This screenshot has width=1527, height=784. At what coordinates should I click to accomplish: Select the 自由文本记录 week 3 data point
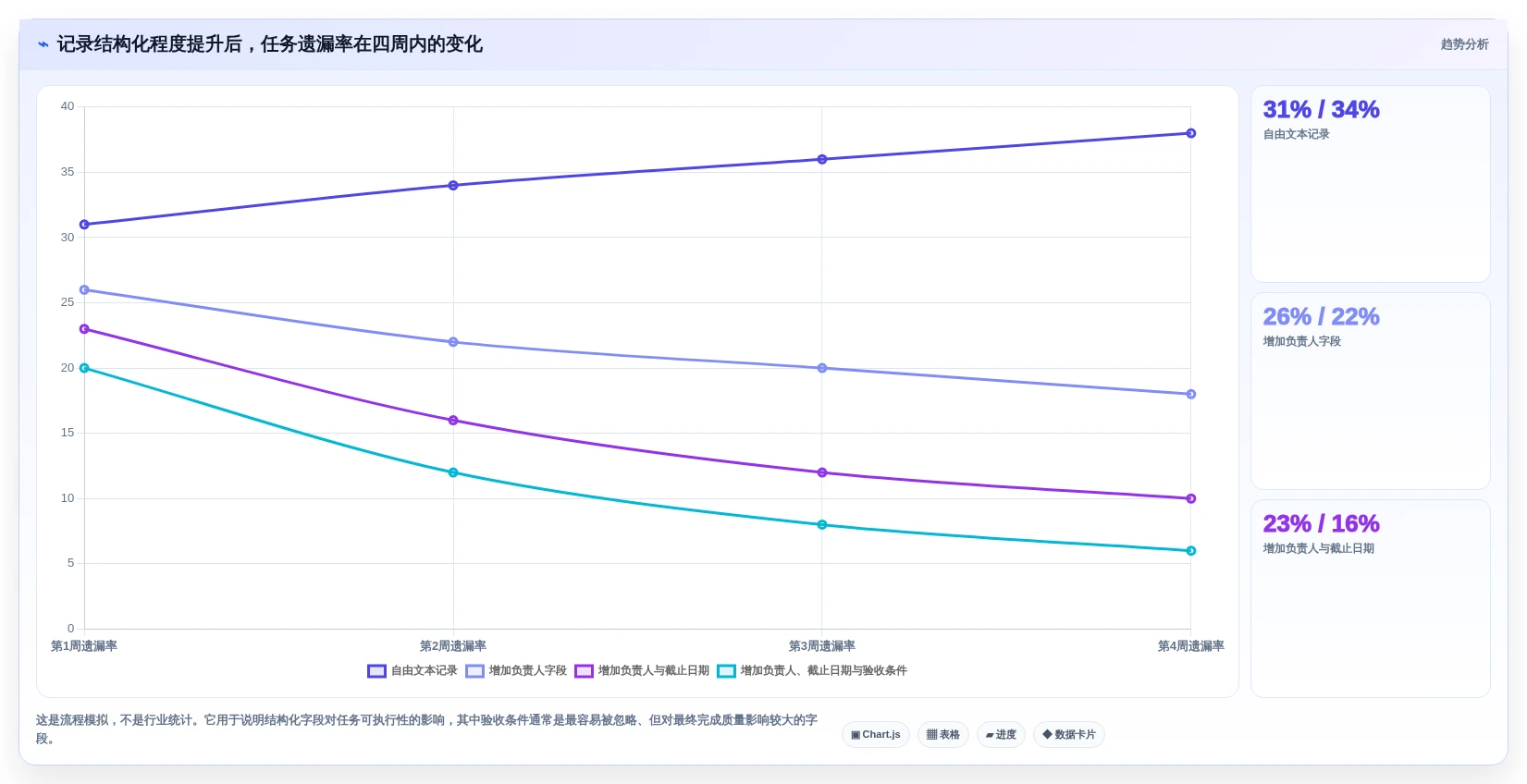click(x=822, y=160)
